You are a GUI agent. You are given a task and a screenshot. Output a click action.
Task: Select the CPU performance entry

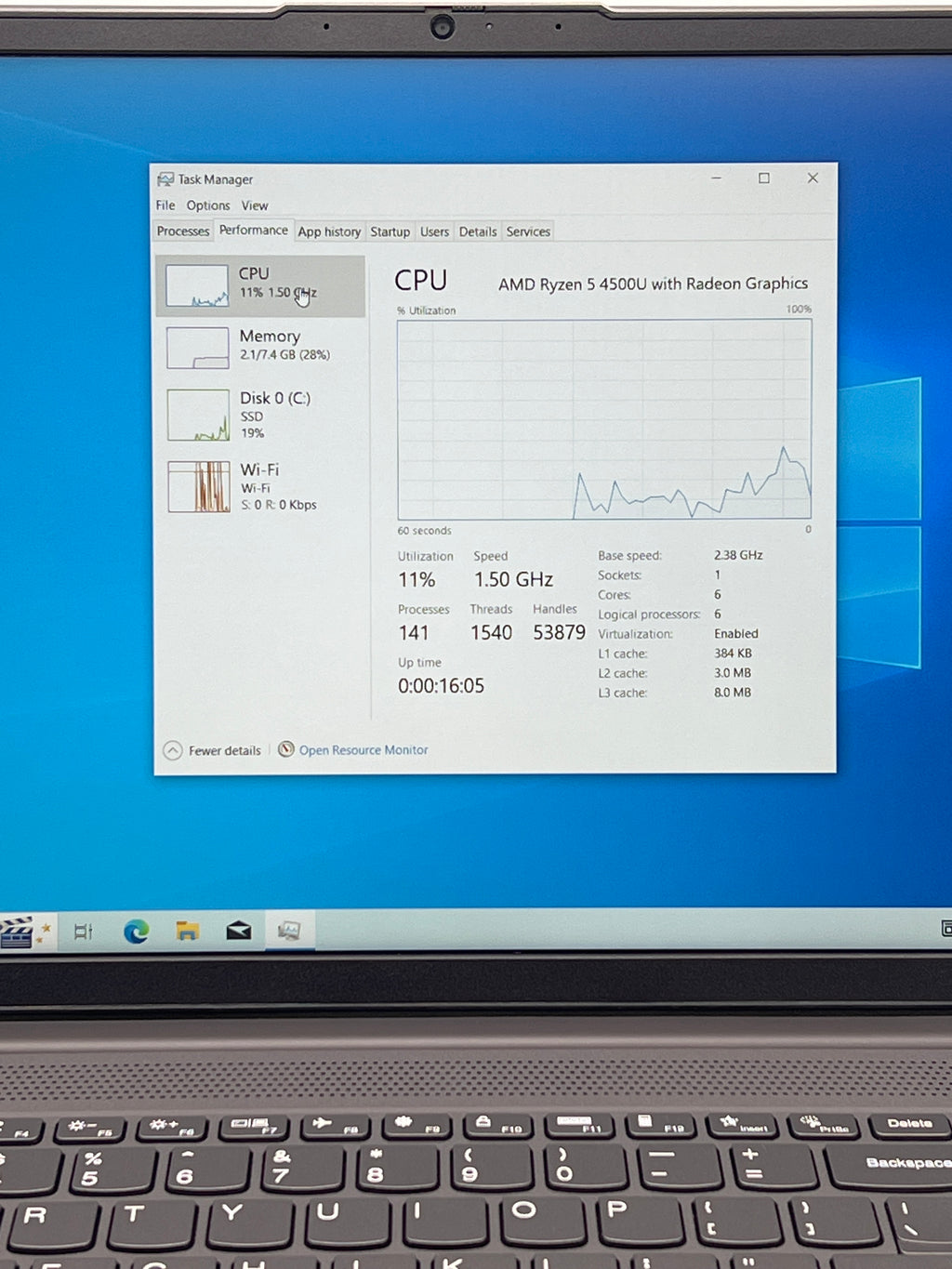click(x=260, y=285)
